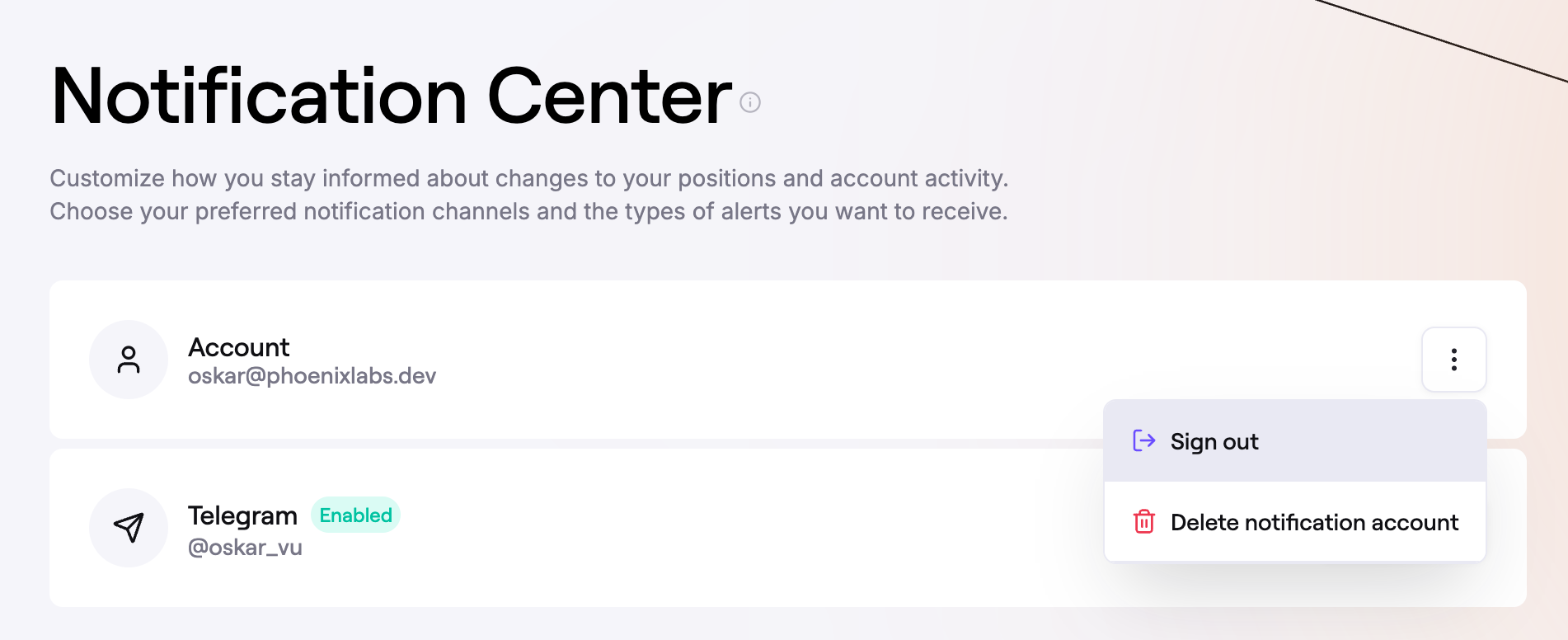
Task: Click the sign out arrow icon
Action: tap(1143, 441)
